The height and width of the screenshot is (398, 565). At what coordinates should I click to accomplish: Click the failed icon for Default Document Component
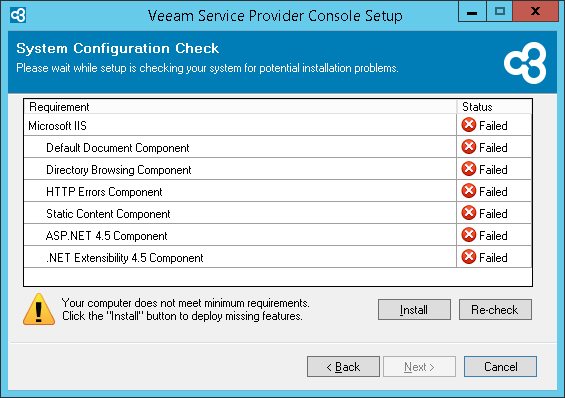469,147
